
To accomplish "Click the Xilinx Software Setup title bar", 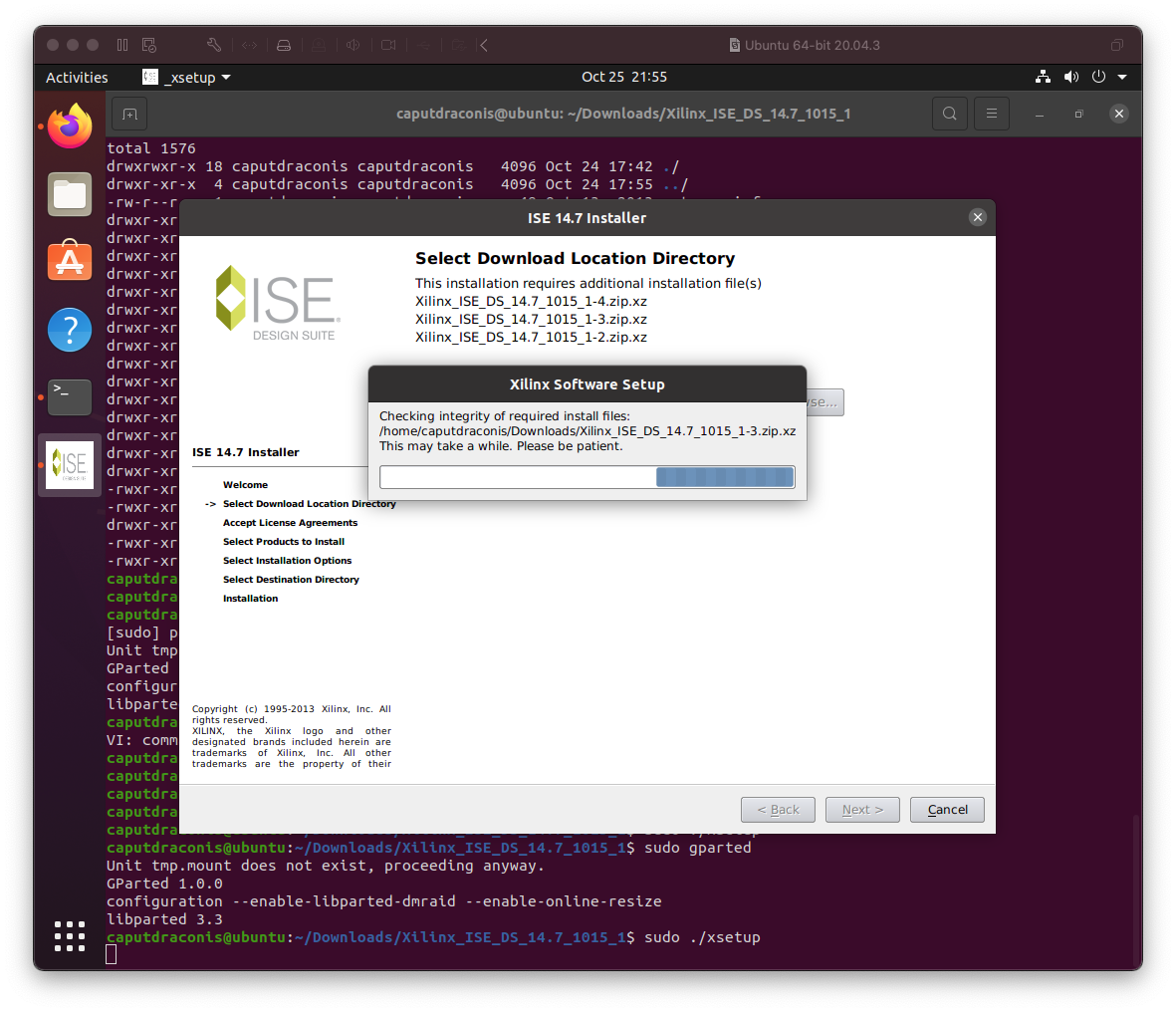I will (588, 384).
